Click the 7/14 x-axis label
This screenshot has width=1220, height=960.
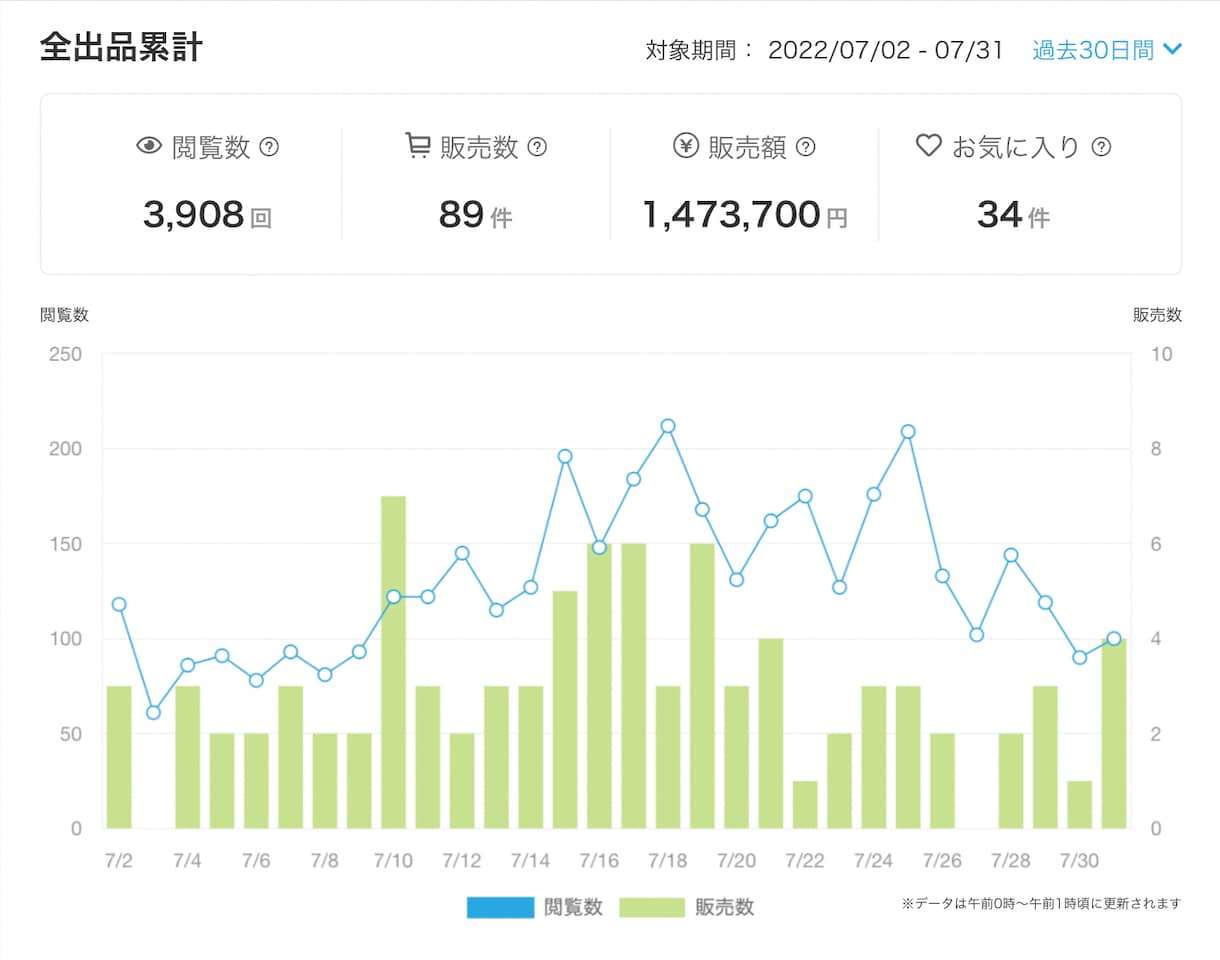pos(530,860)
